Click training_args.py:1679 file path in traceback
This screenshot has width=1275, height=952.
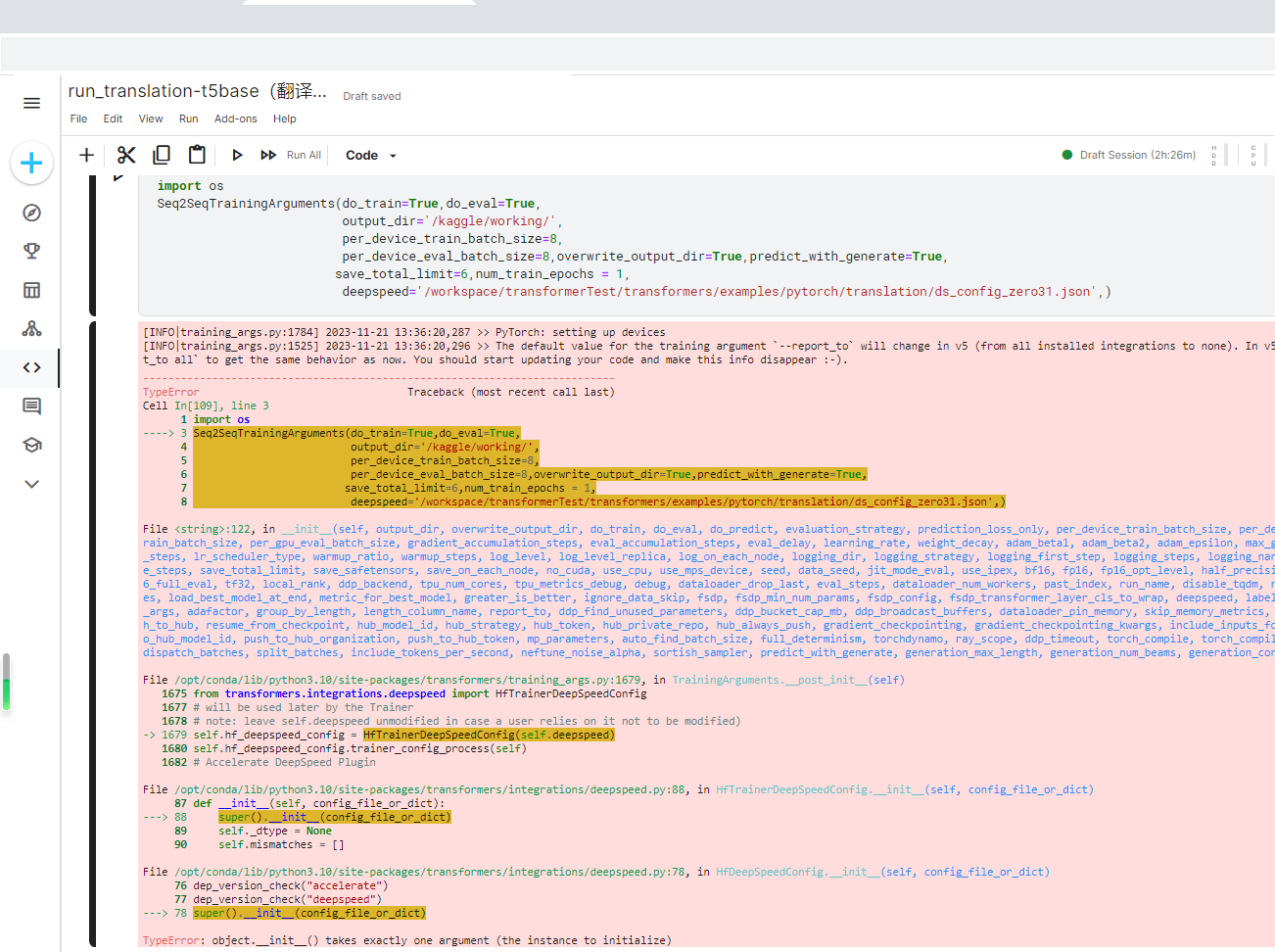408,680
